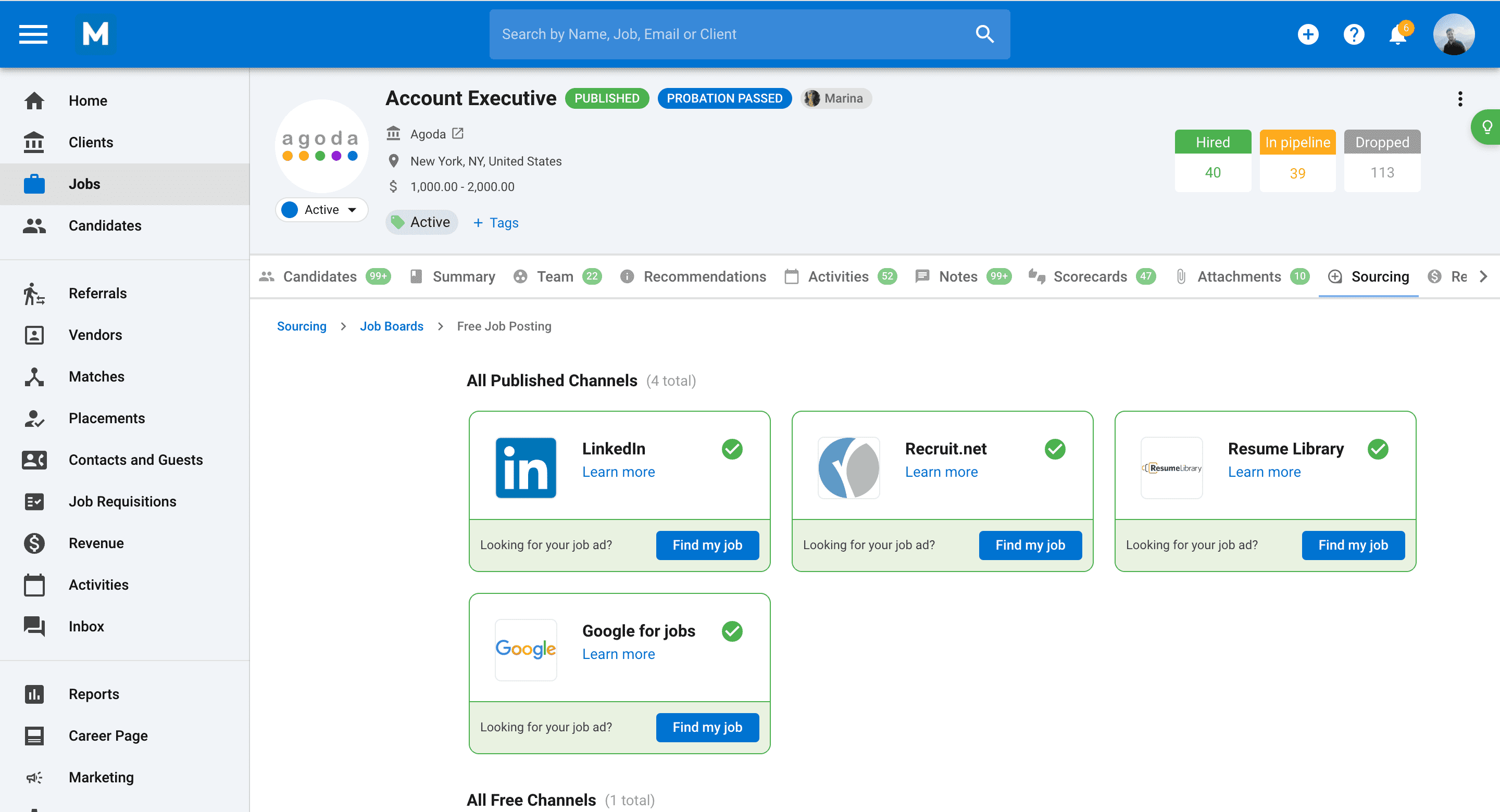Open Vendors in sidebar
Viewport: 1500px width, 812px height.
pyautogui.click(x=124, y=335)
